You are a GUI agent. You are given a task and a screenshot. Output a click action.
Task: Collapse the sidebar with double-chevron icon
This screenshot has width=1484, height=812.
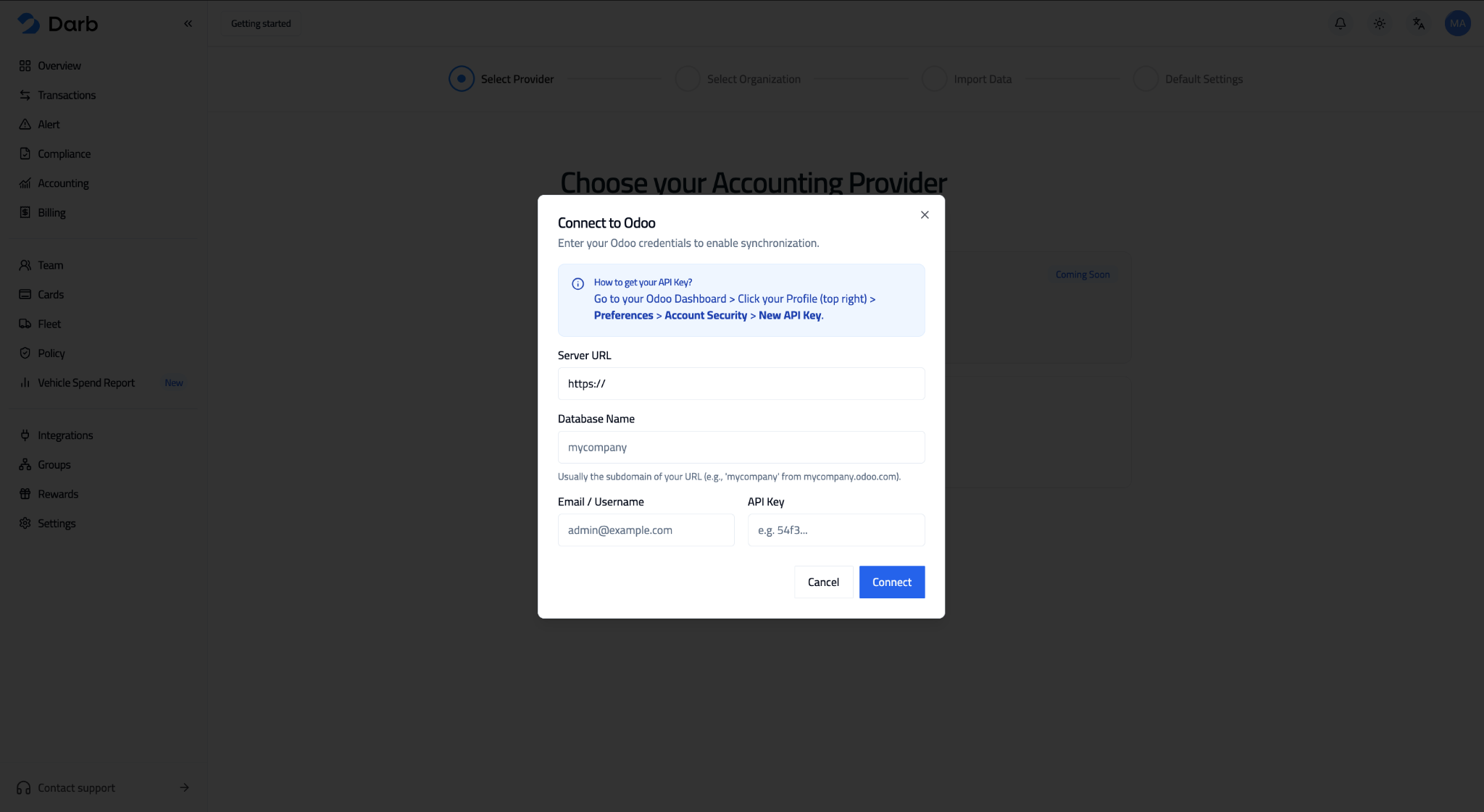(x=188, y=23)
